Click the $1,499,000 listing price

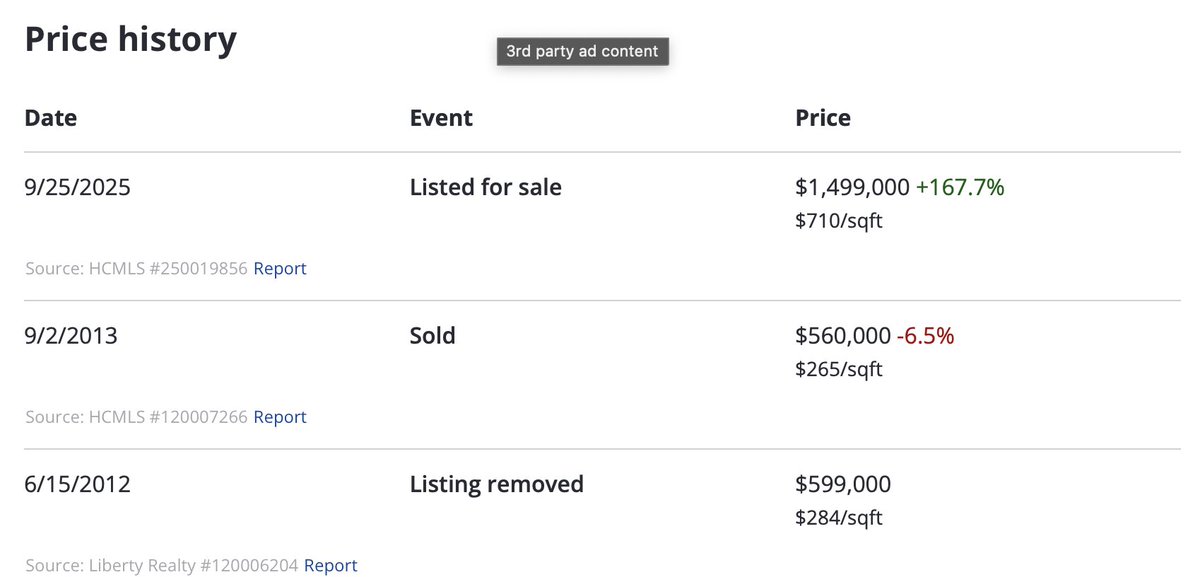(852, 187)
